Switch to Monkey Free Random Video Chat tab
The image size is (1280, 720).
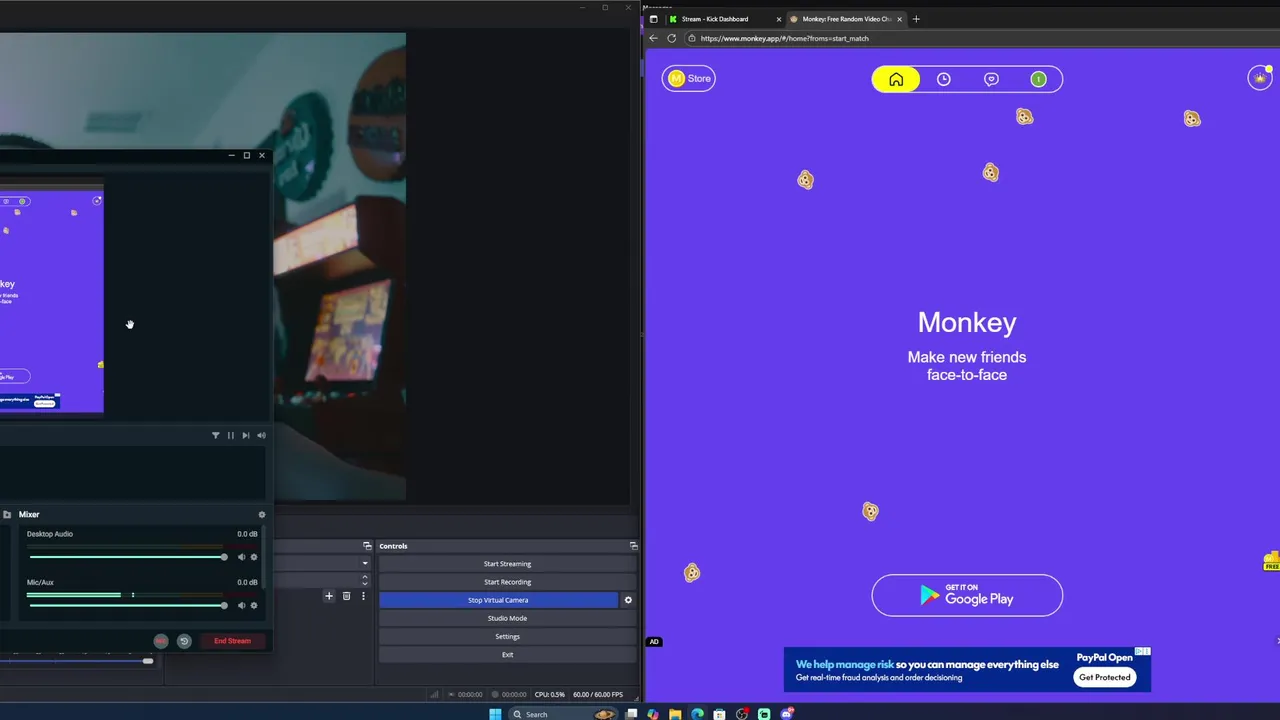[846, 19]
